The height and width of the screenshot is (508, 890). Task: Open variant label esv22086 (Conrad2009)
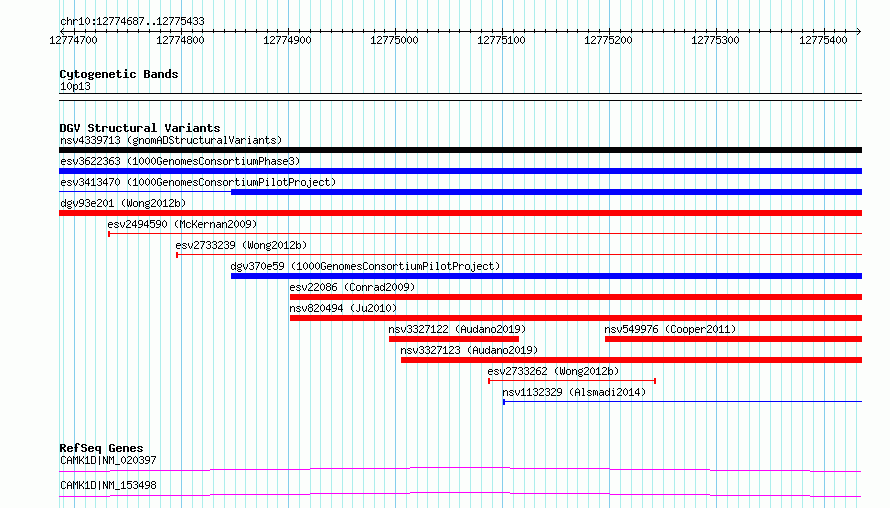352,287
